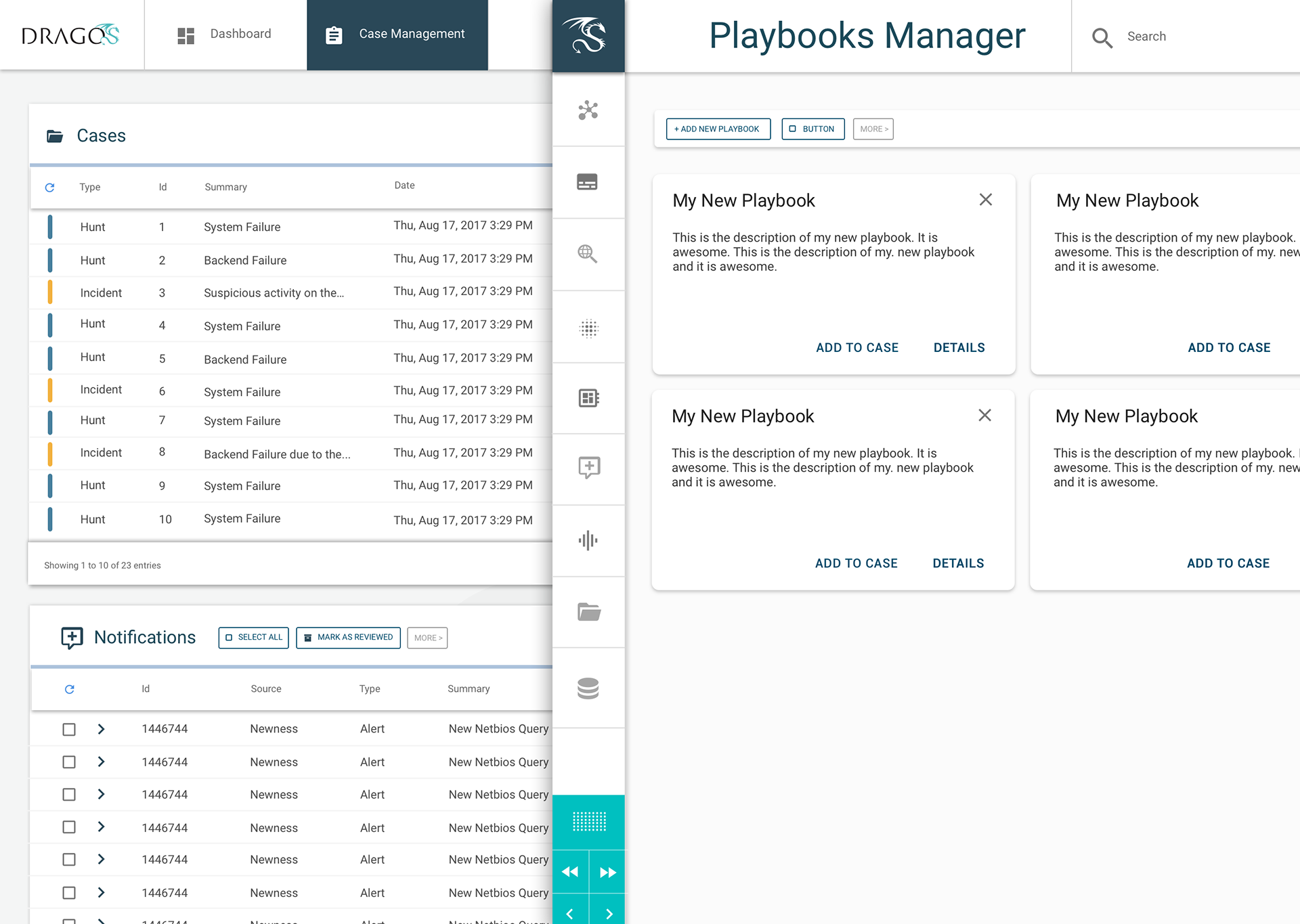
Task: Open the add-comment sidebar icon
Action: coord(589,468)
